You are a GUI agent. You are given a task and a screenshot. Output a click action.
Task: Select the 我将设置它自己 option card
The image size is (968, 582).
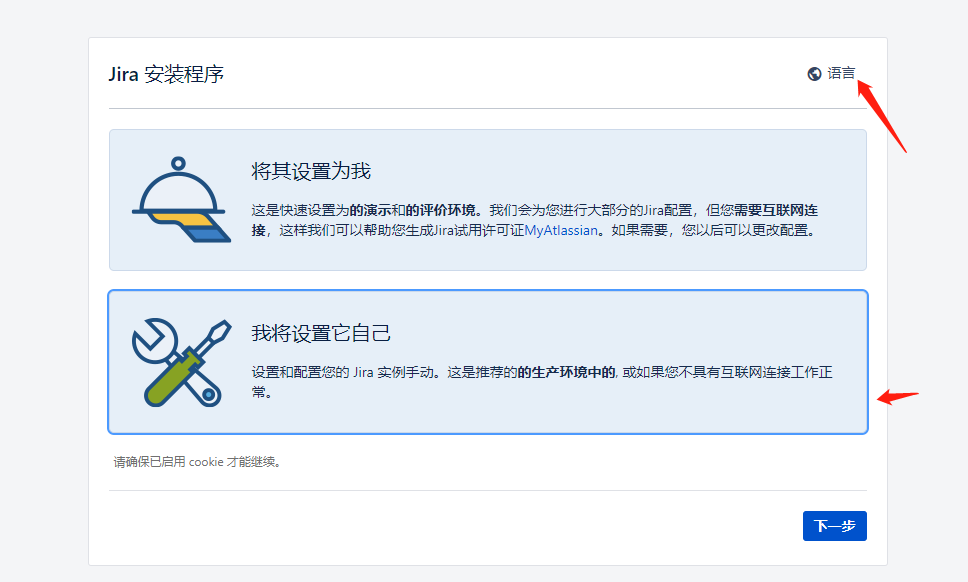click(488, 362)
